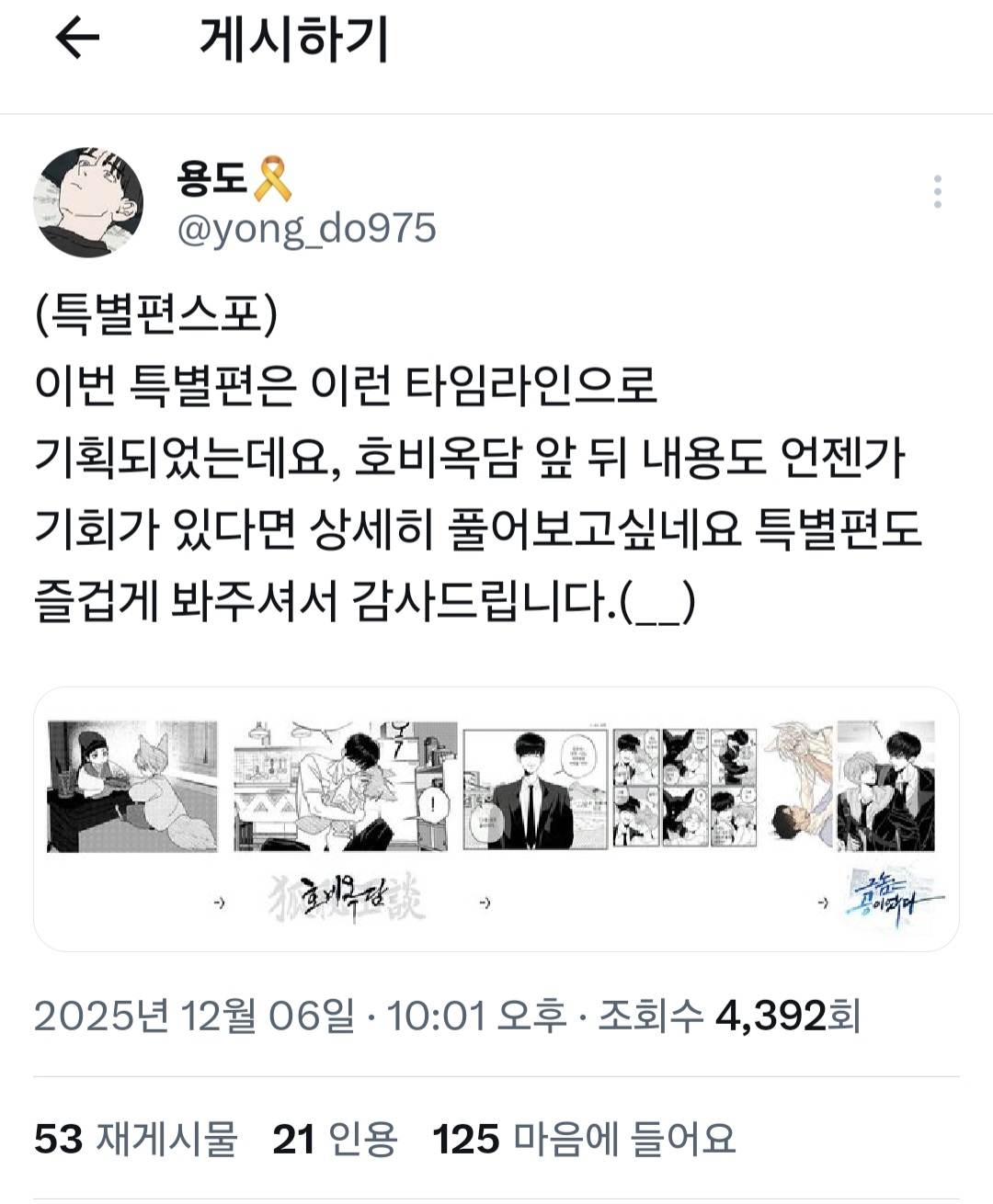The height and width of the screenshot is (1204, 993).
Task: Tap the 조회수 4,392회 view count
Action: 730,1016
